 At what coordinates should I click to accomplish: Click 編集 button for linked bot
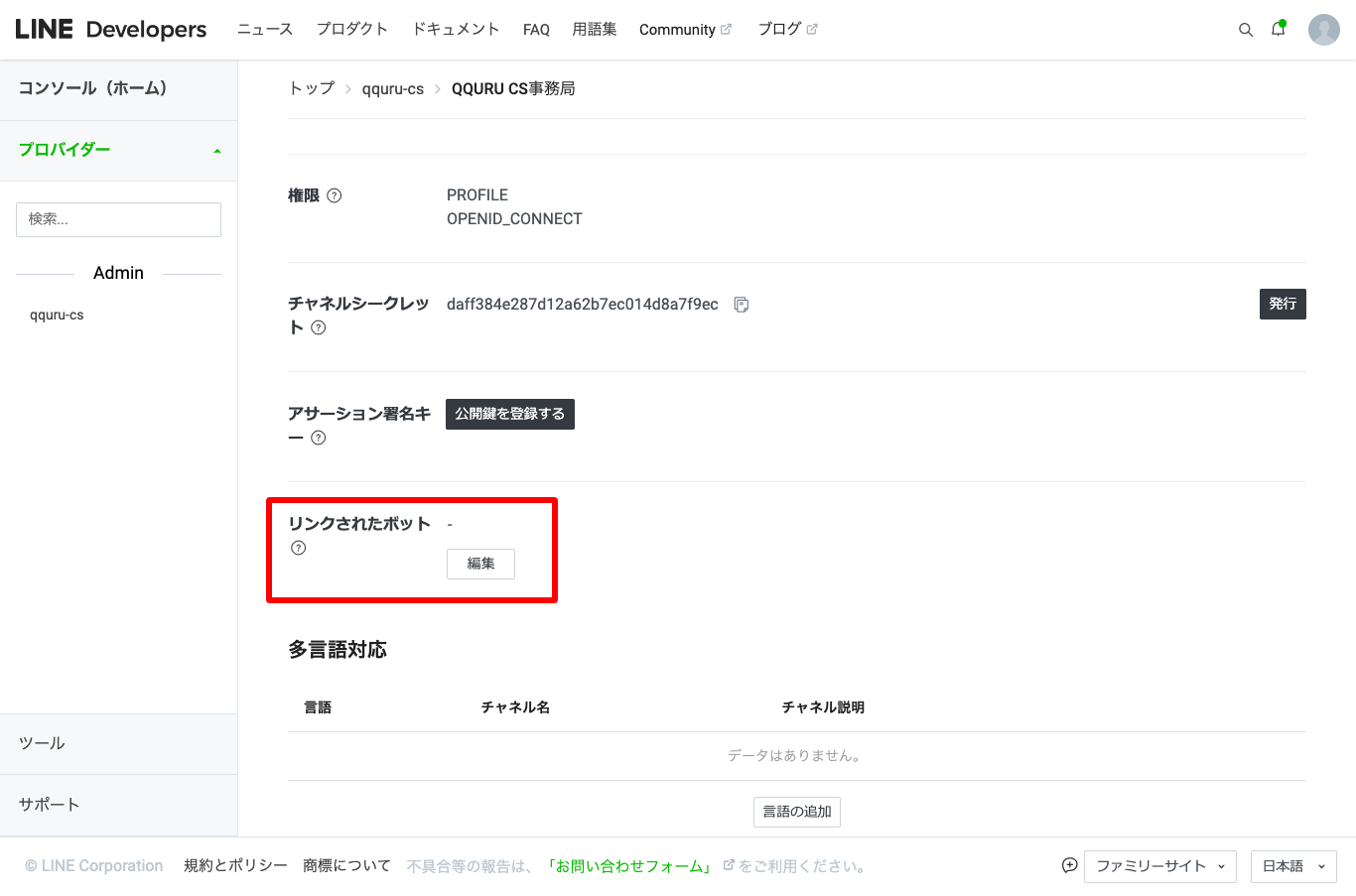tap(480, 564)
